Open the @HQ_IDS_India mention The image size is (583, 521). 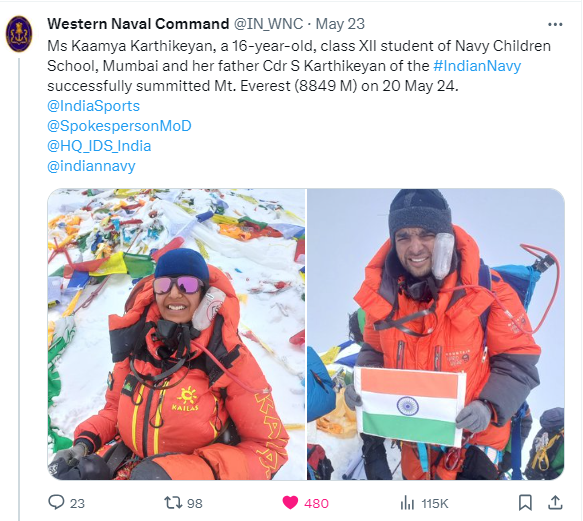coord(99,146)
